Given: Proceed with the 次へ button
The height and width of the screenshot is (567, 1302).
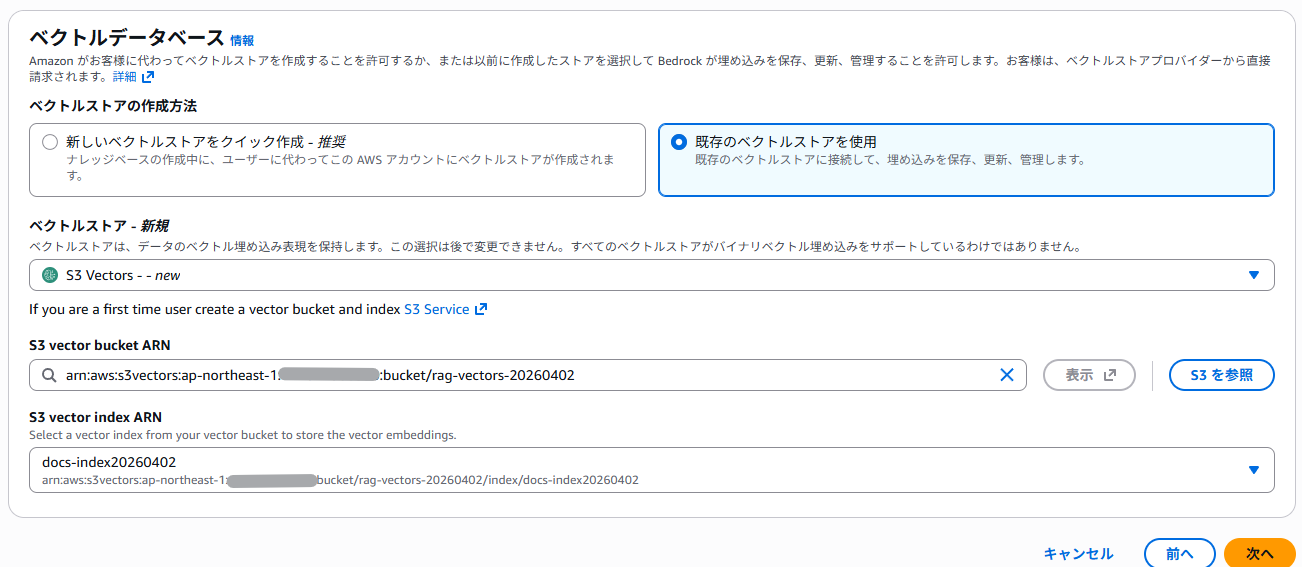Looking at the screenshot, I should coord(1259,553).
